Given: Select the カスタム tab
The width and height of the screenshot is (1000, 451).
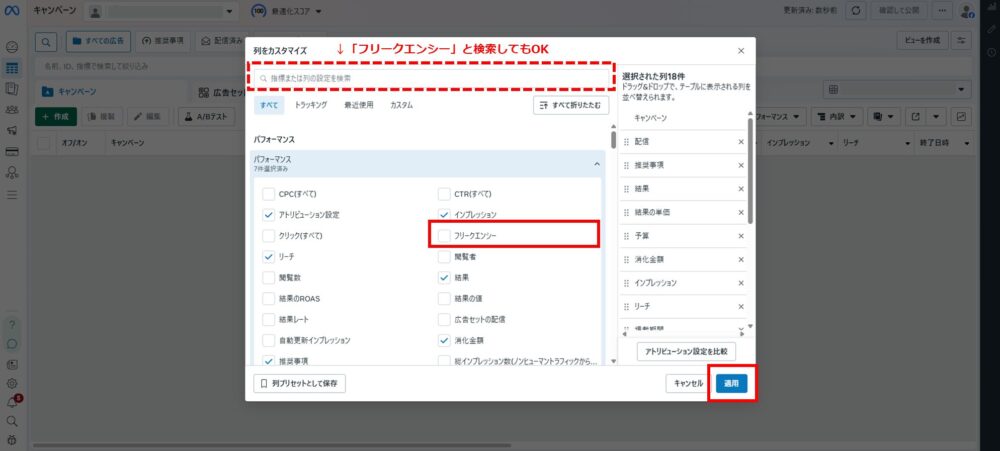Looking at the screenshot, I should pyautogui.click(x=401, y=105).
